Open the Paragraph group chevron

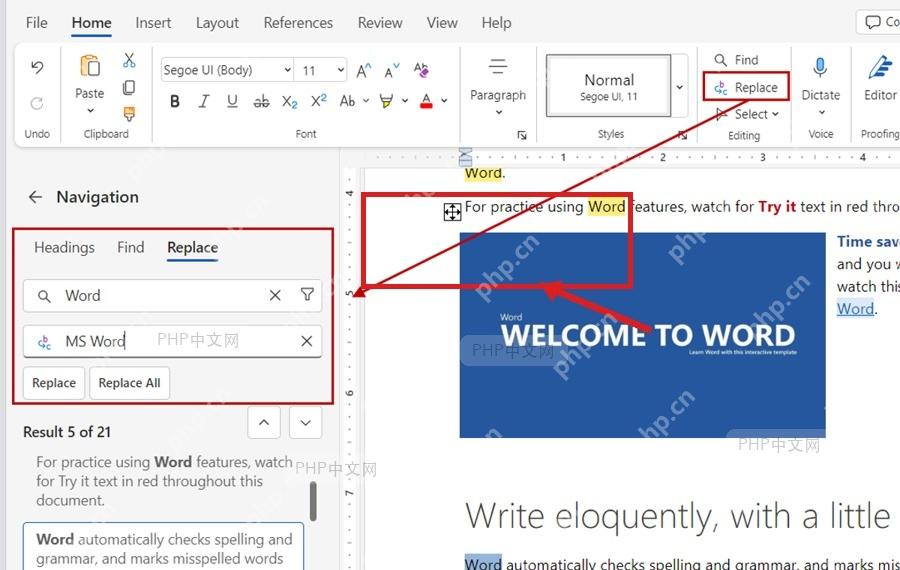[x=498, y=113]
